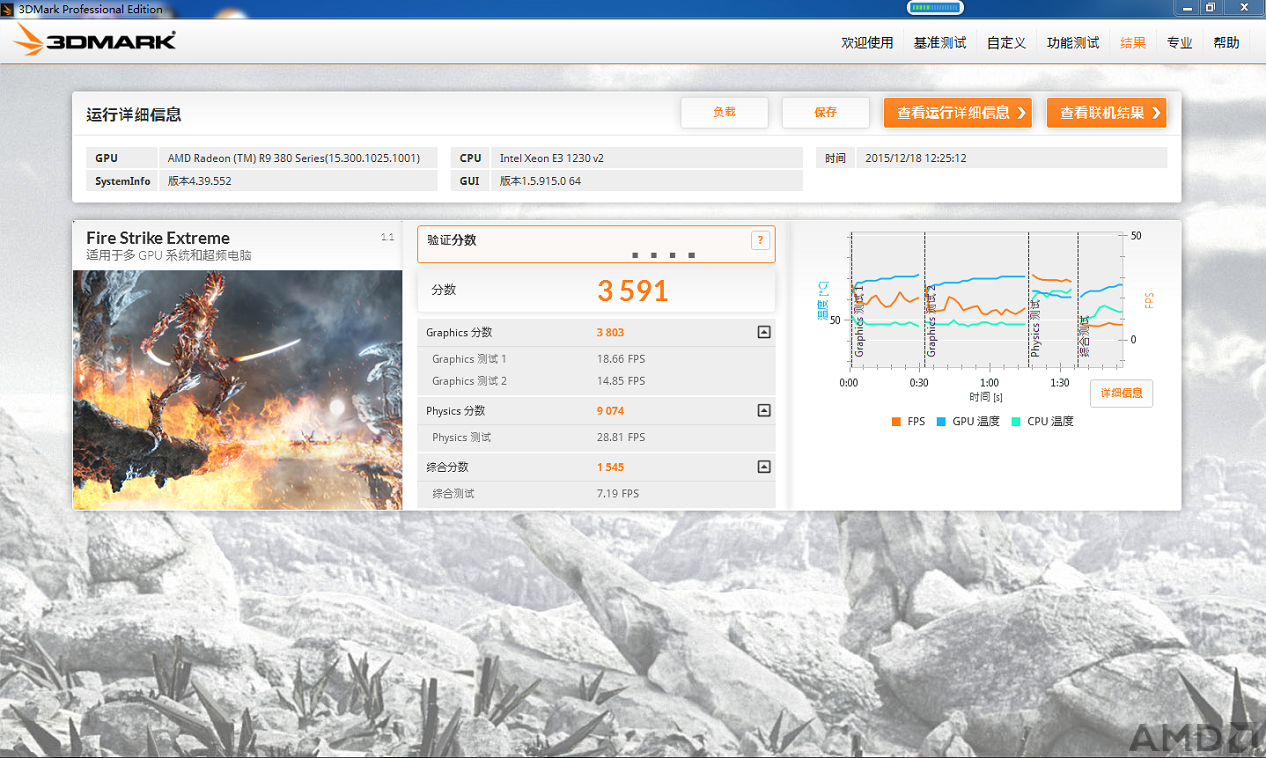Switch to the 专业 tab
Screen dimensions: 1266x758
1180,43
